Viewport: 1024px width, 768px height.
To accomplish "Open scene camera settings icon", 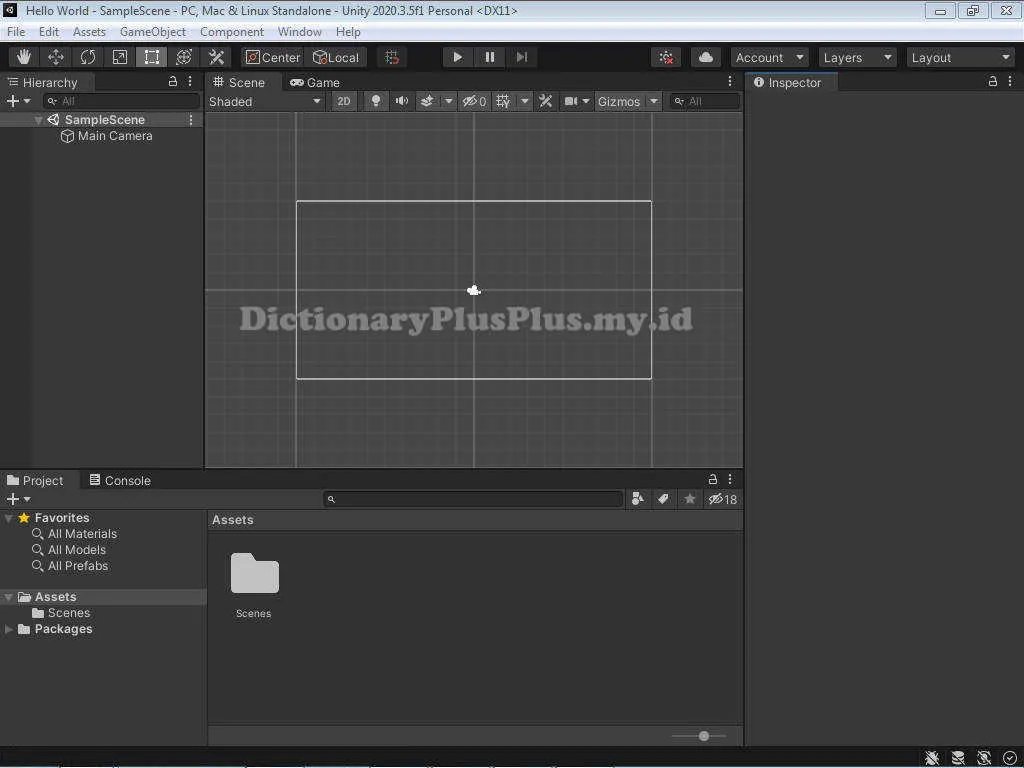I will pyautogui.click(x=571, y=101).
